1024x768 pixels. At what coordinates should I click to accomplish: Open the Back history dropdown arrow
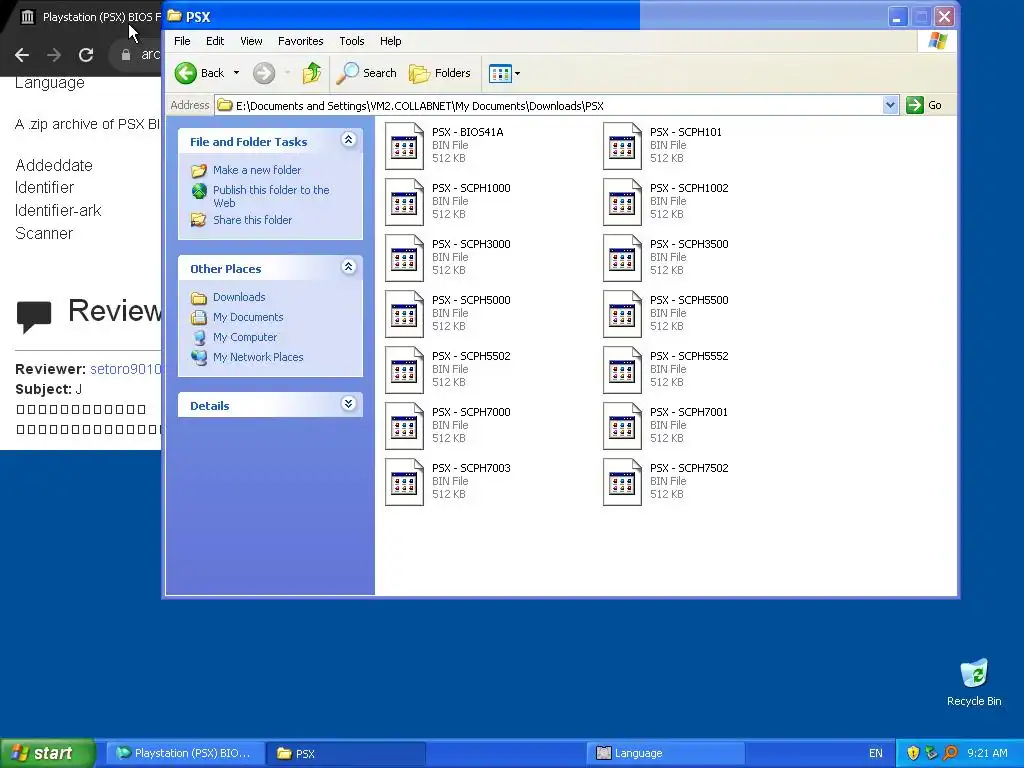click(236, 73)
